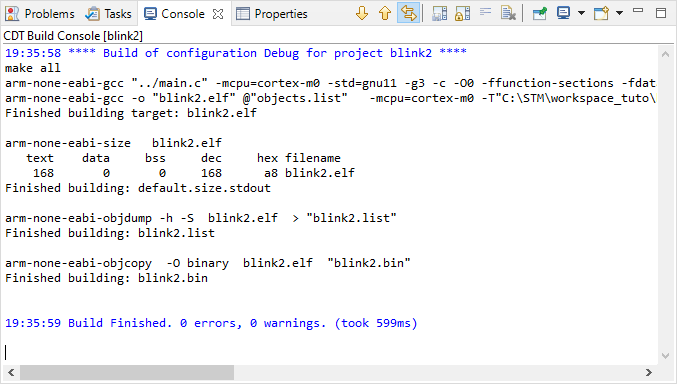Toggle the scroll lock icon
This screenshot has height=384, width=677.
click(462, 13)
